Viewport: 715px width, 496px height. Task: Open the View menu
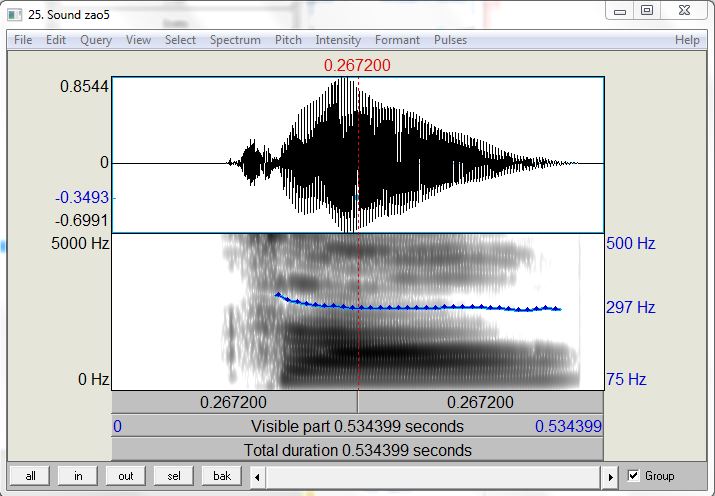(x=138, y=40)
